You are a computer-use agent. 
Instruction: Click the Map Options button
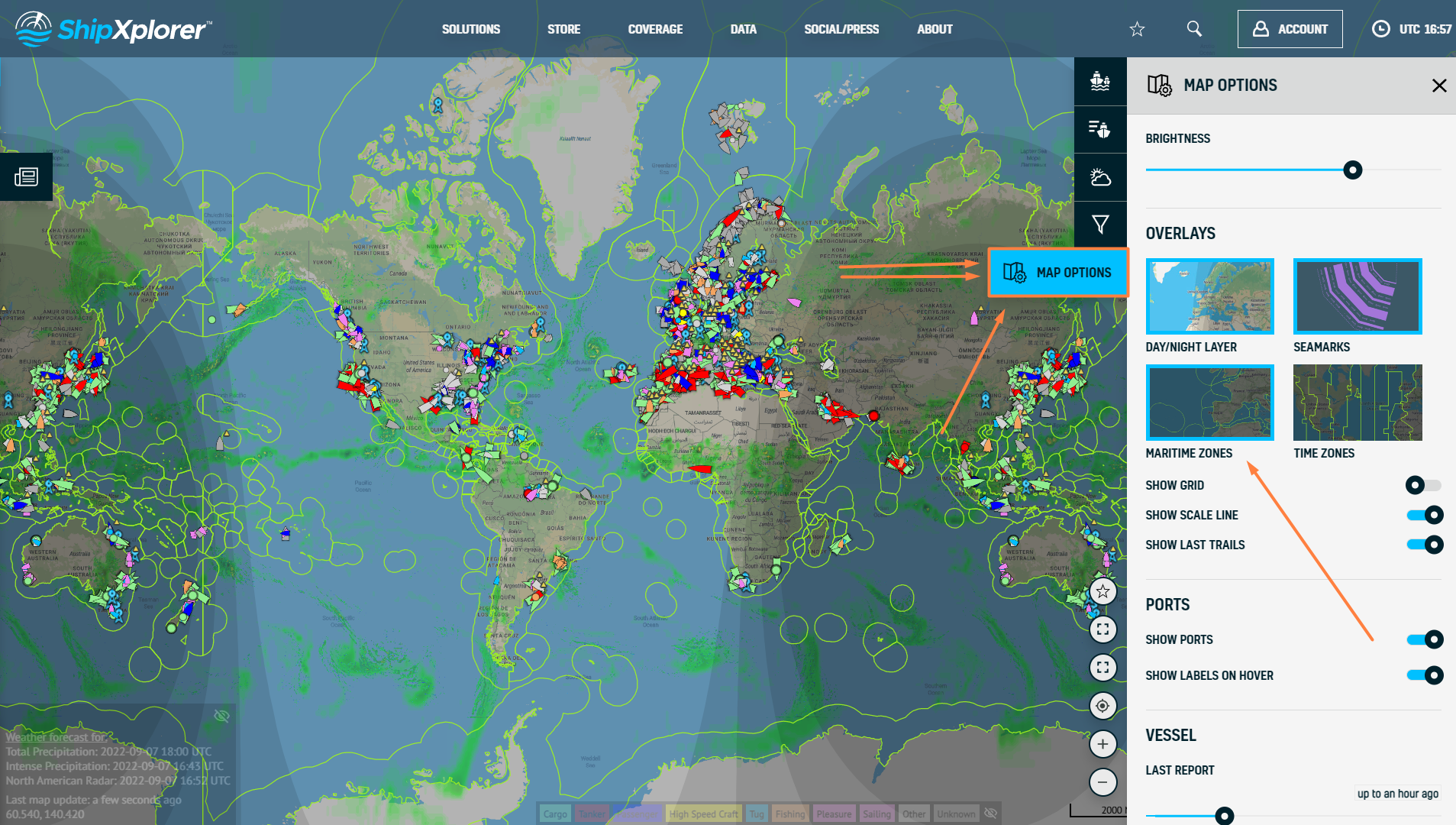point(1057,273)
